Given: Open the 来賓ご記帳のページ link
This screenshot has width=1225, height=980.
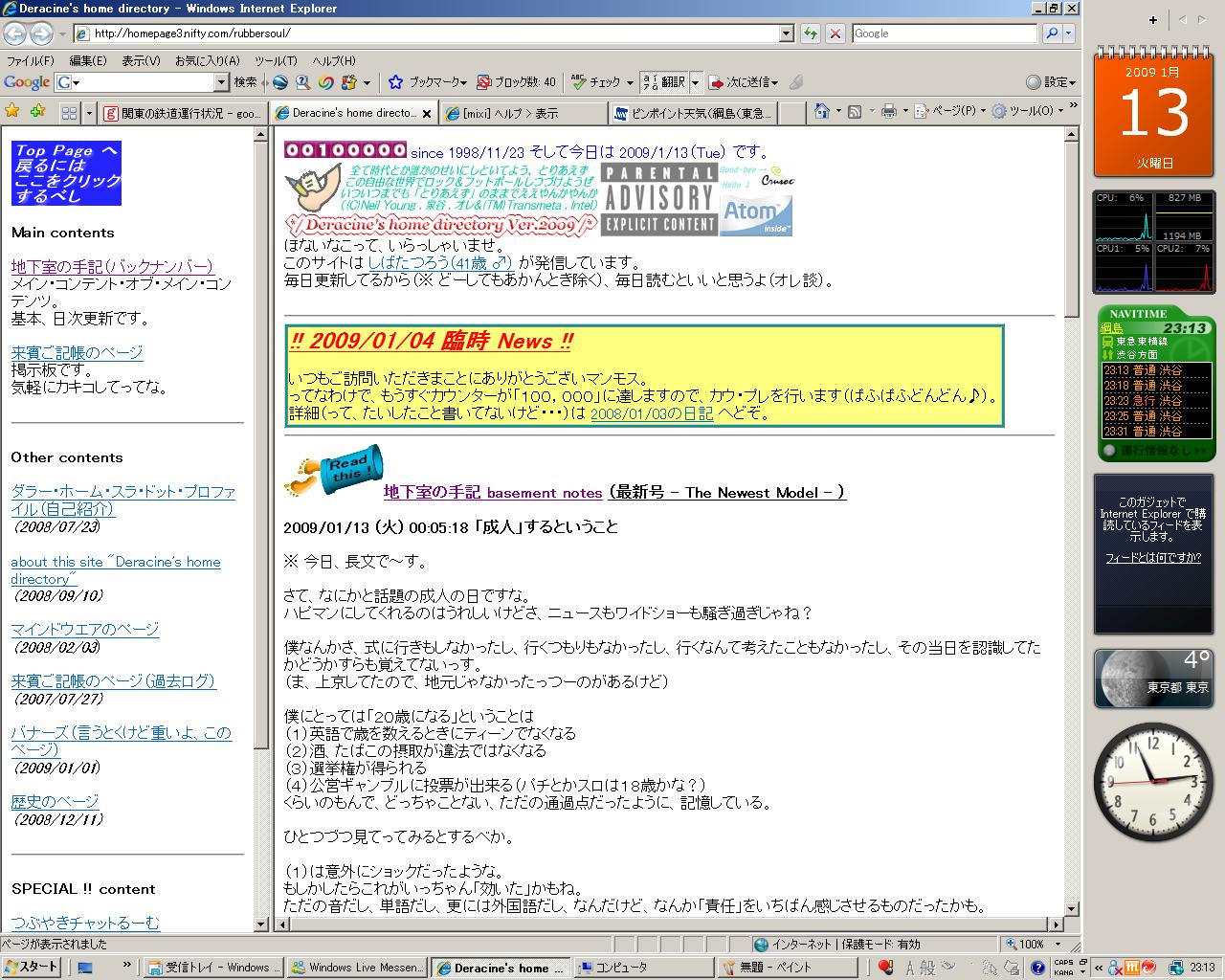Looking at the screenshot, I should pyautogui.click(x=77, y=352).
